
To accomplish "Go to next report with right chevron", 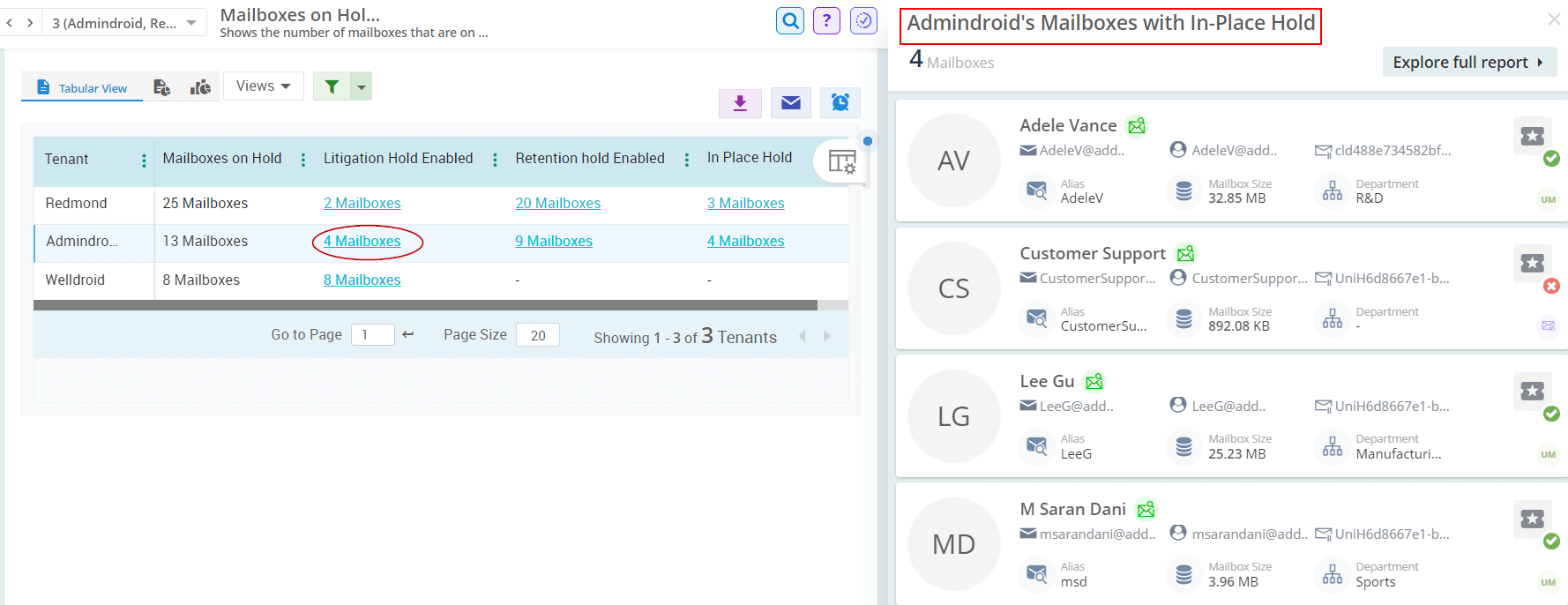I will click(x=30, y=23).
